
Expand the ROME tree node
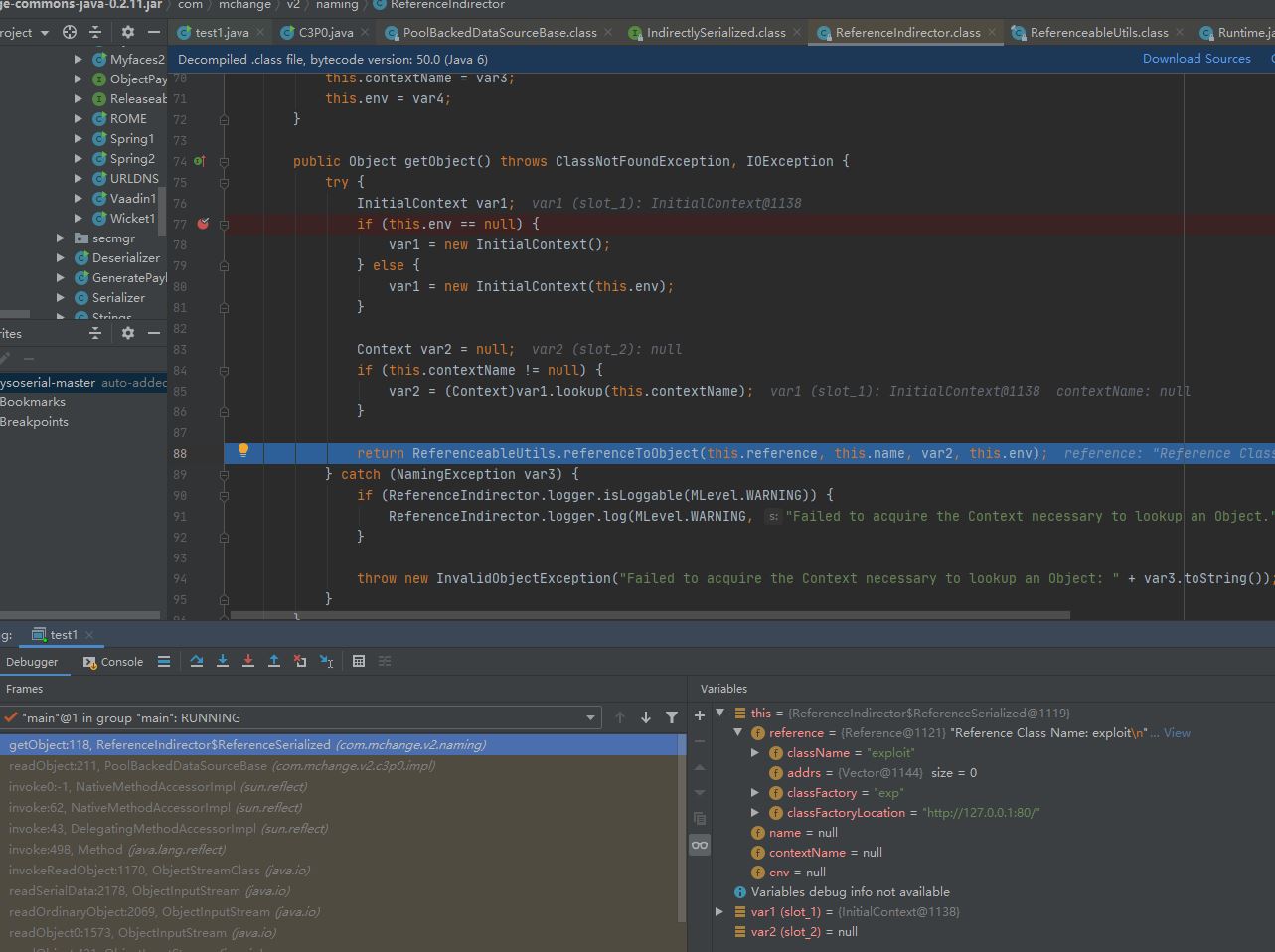click(x=79, y=118)
